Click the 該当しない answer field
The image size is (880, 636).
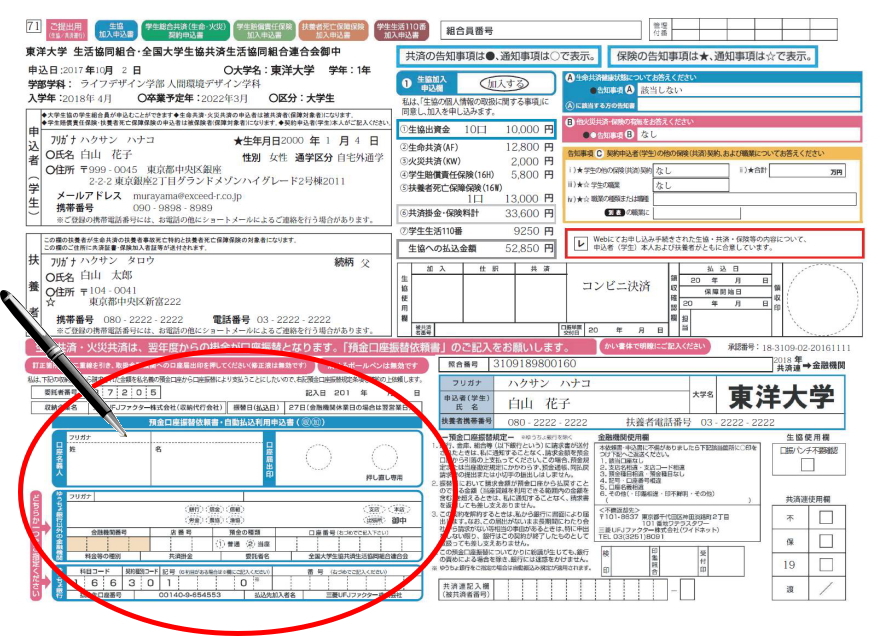point(749,90)
